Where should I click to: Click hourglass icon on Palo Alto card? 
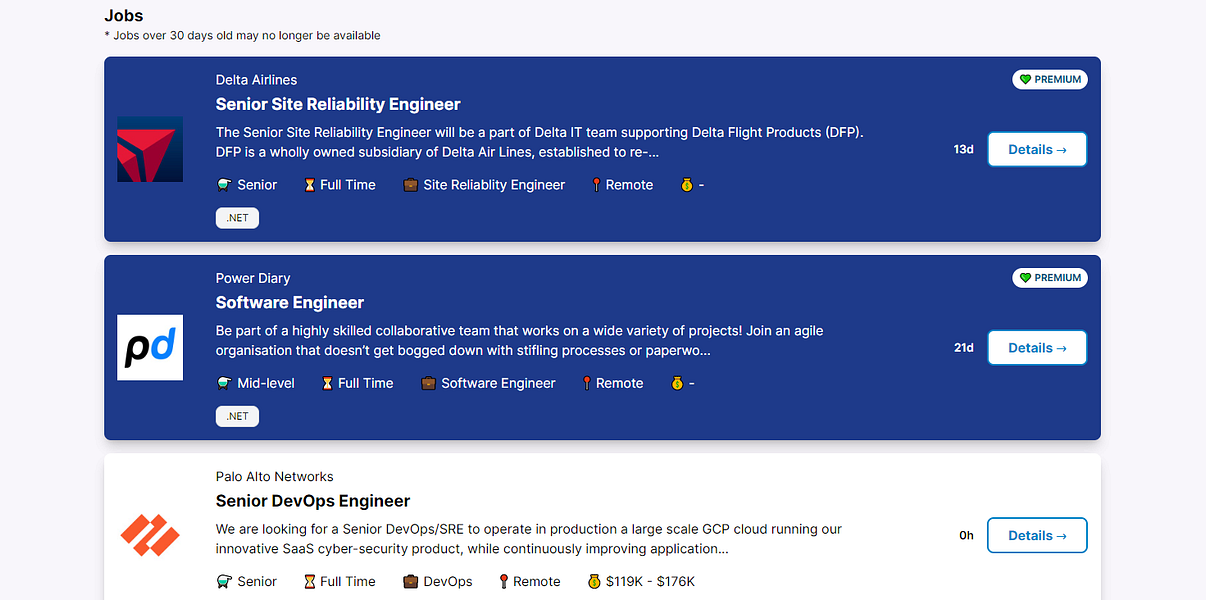point(310,581)
